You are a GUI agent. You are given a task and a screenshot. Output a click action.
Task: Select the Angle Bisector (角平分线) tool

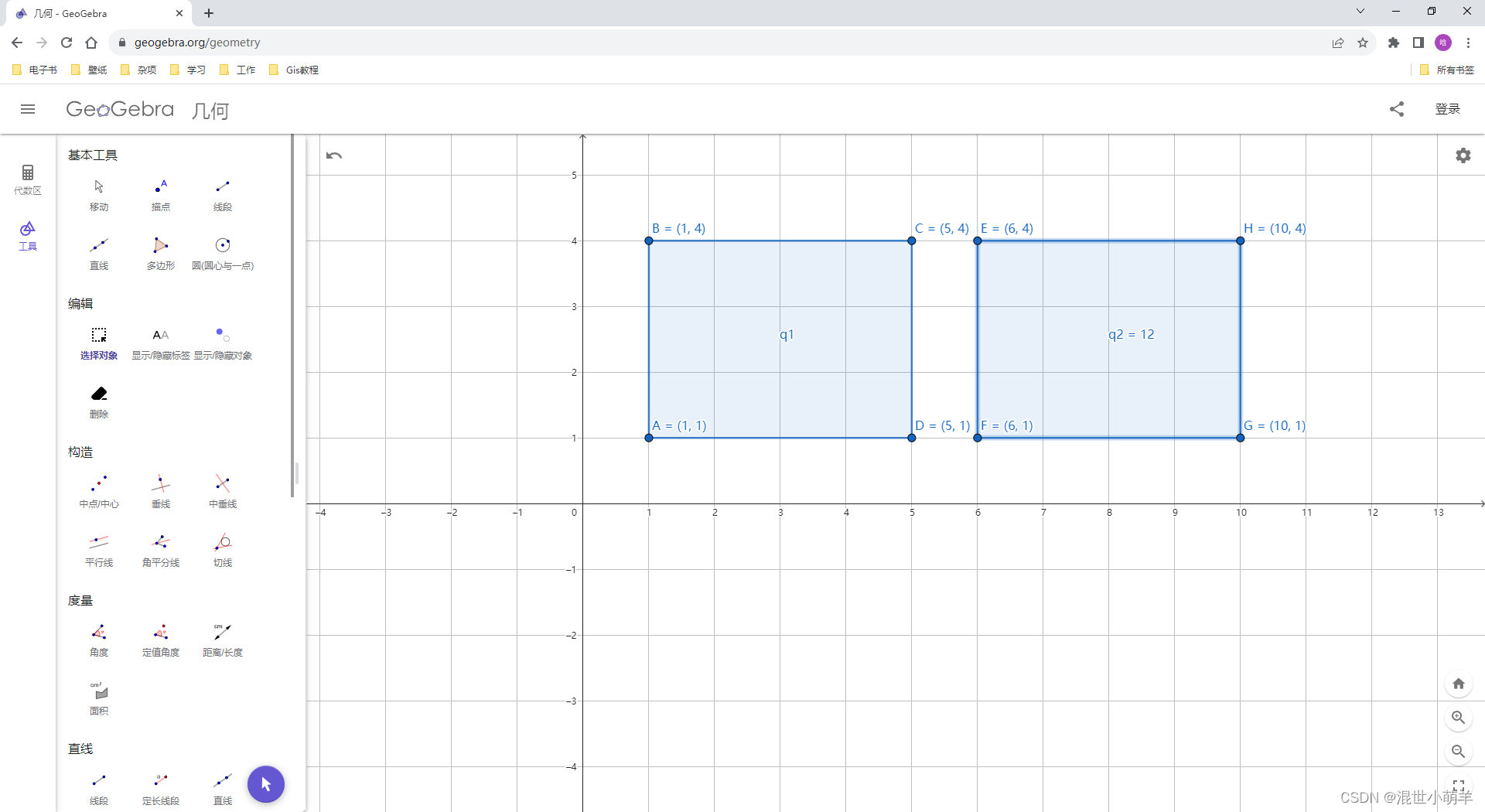[x=161, y=551]
